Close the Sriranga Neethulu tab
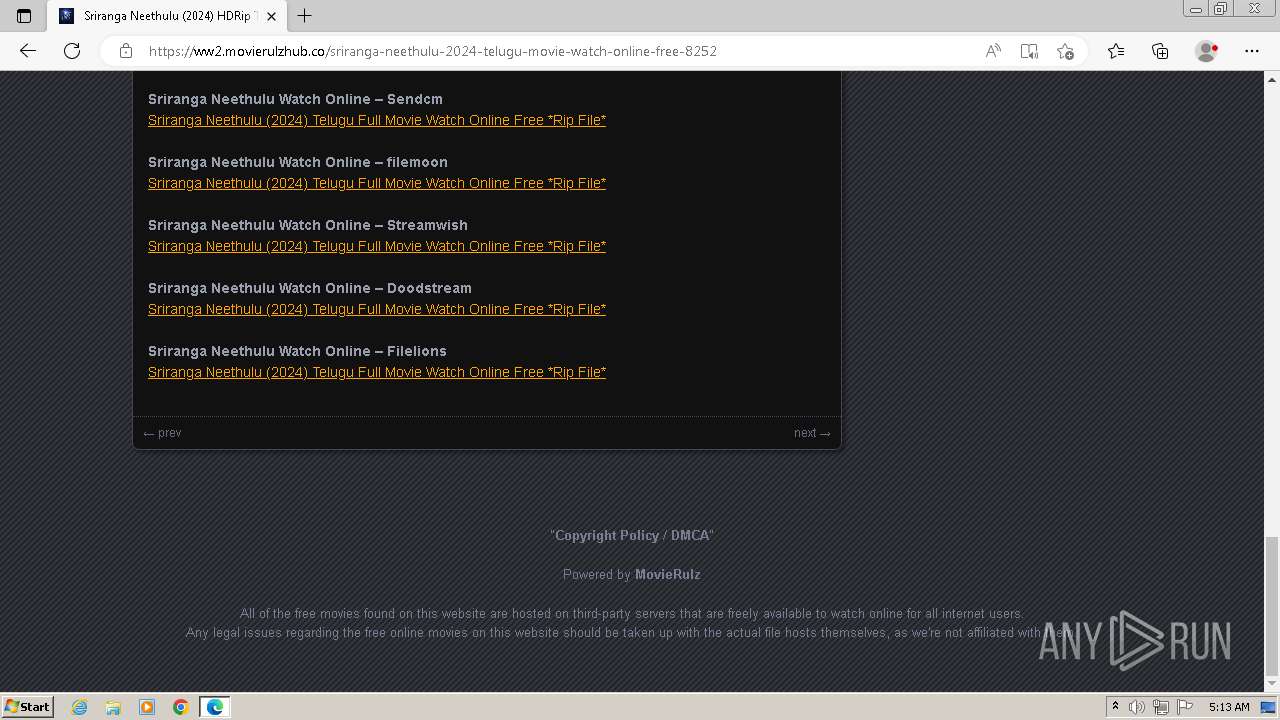This screenshot has width=1280, height=720. [271, 16]
